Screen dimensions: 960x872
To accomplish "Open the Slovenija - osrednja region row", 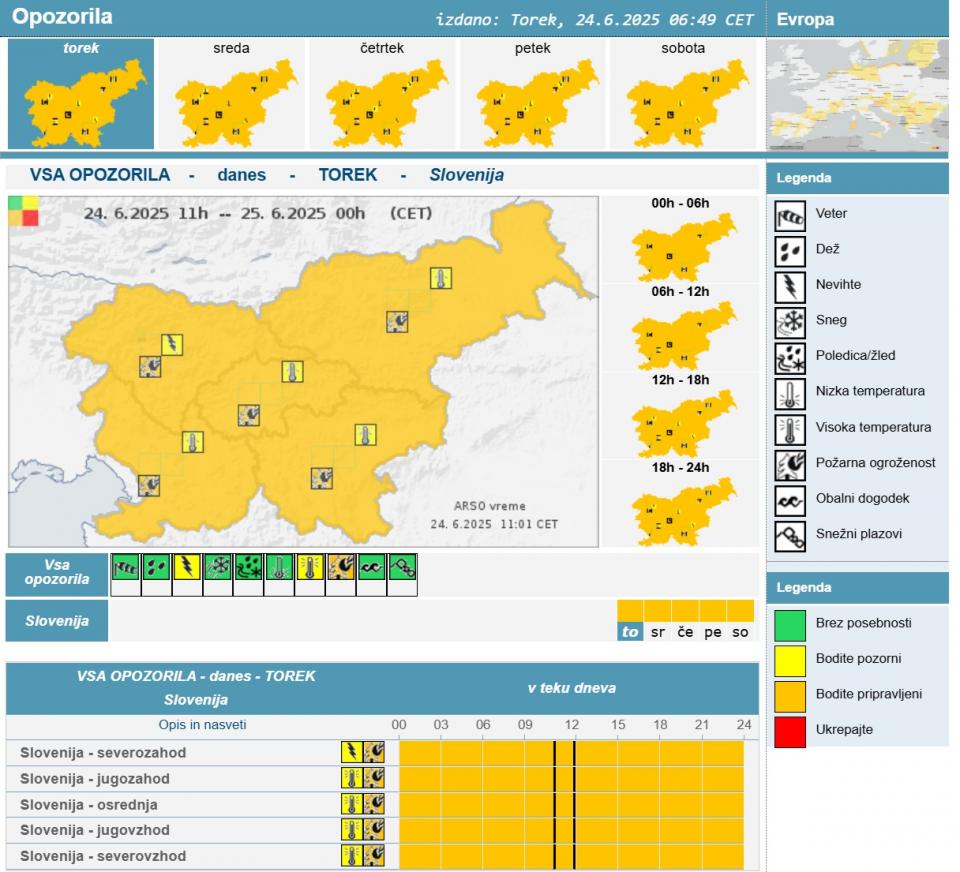I will [89, 805].
